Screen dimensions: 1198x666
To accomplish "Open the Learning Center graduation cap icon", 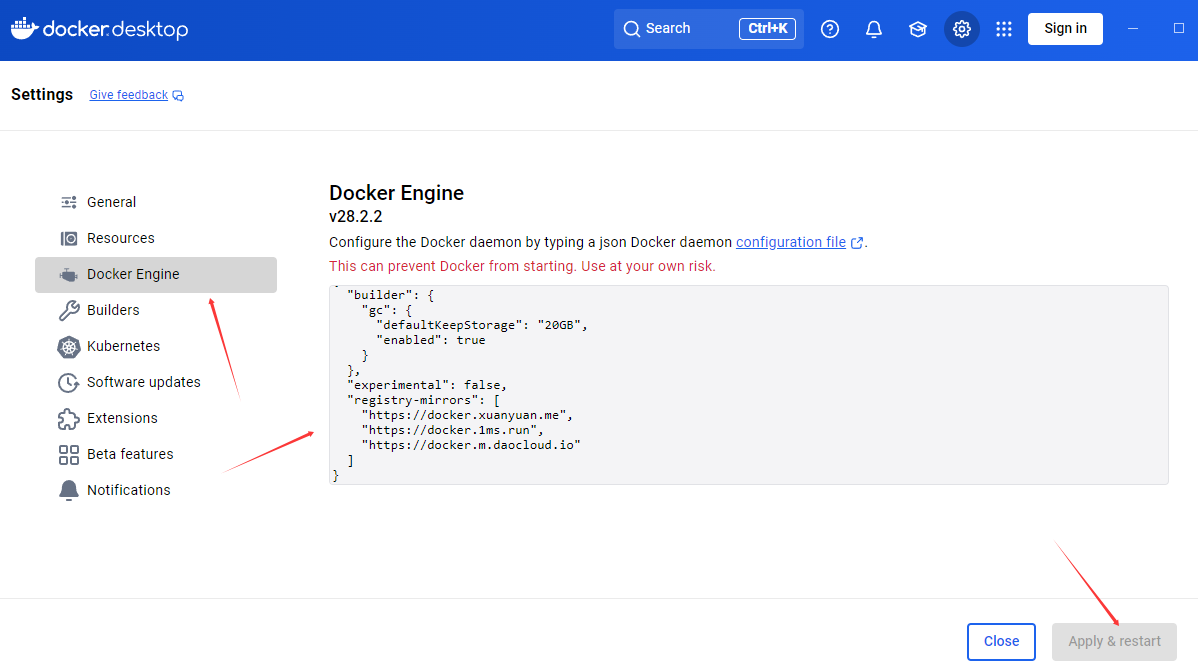I will pos(918,29).
